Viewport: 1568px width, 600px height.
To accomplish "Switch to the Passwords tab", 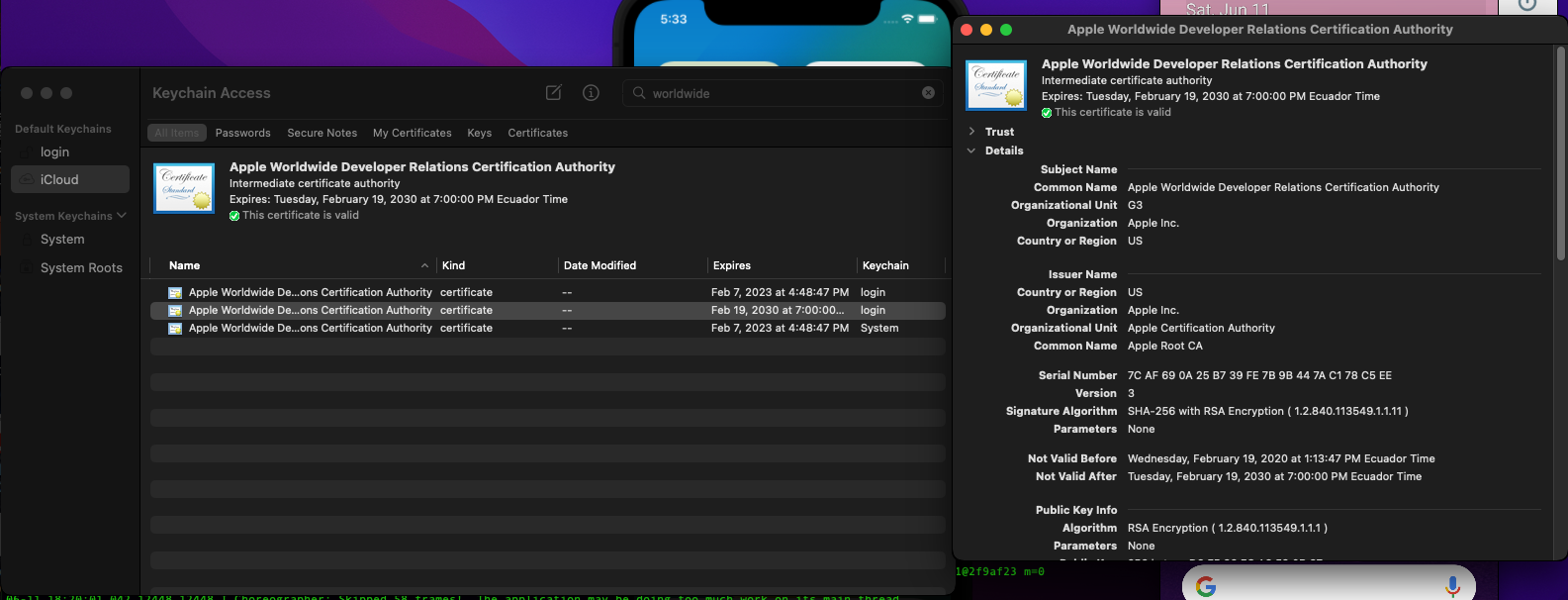I will tap(242, 133).
